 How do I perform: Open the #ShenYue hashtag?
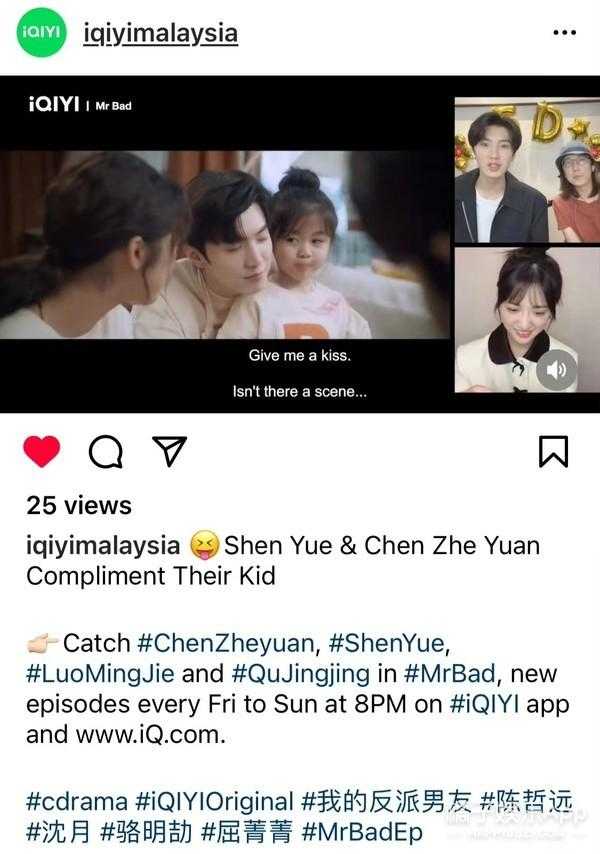coord(386,643)
